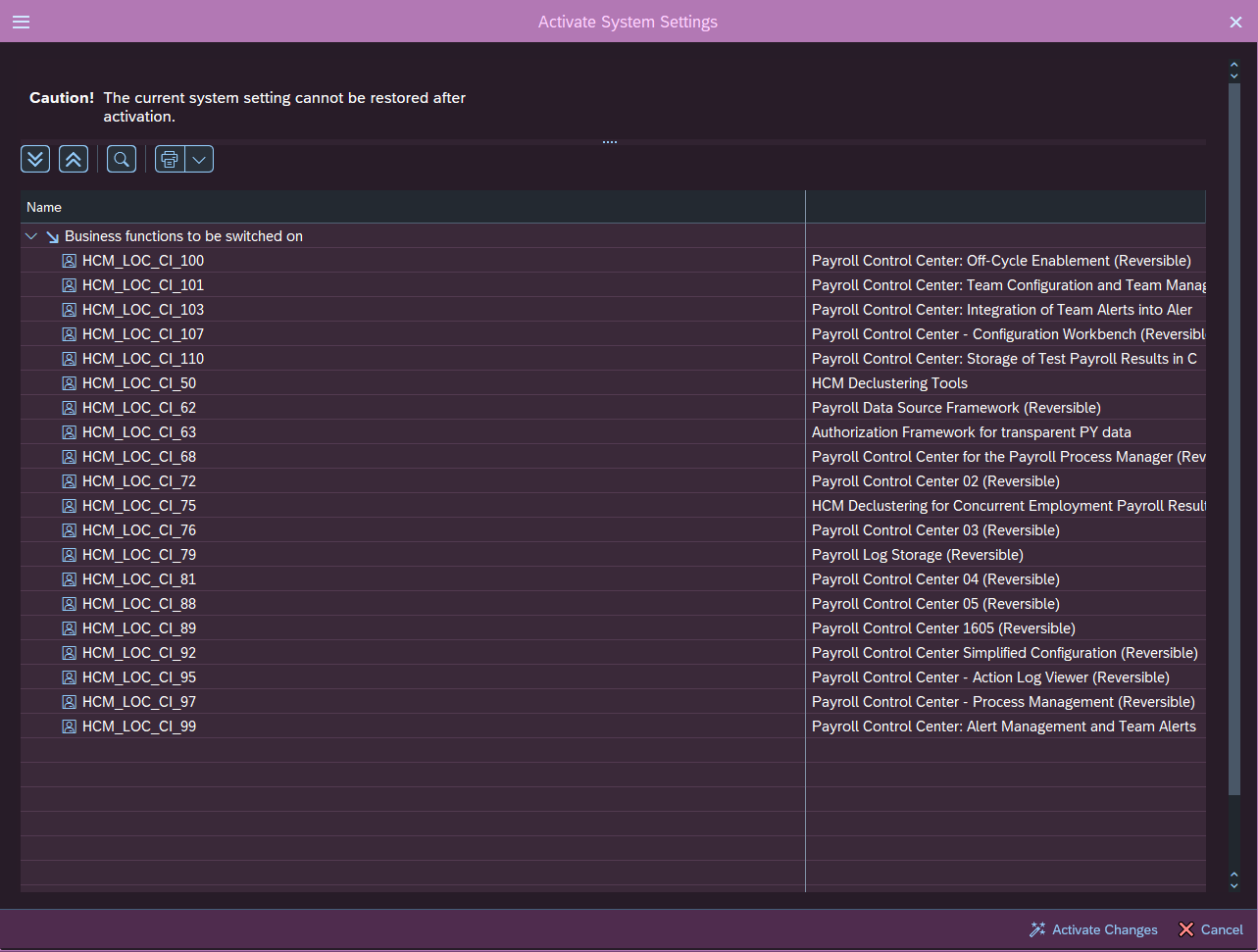Click the Collapse All toolbar icon
The height and width of the screenshot is (952, 1258).
[x=74, y=159]
